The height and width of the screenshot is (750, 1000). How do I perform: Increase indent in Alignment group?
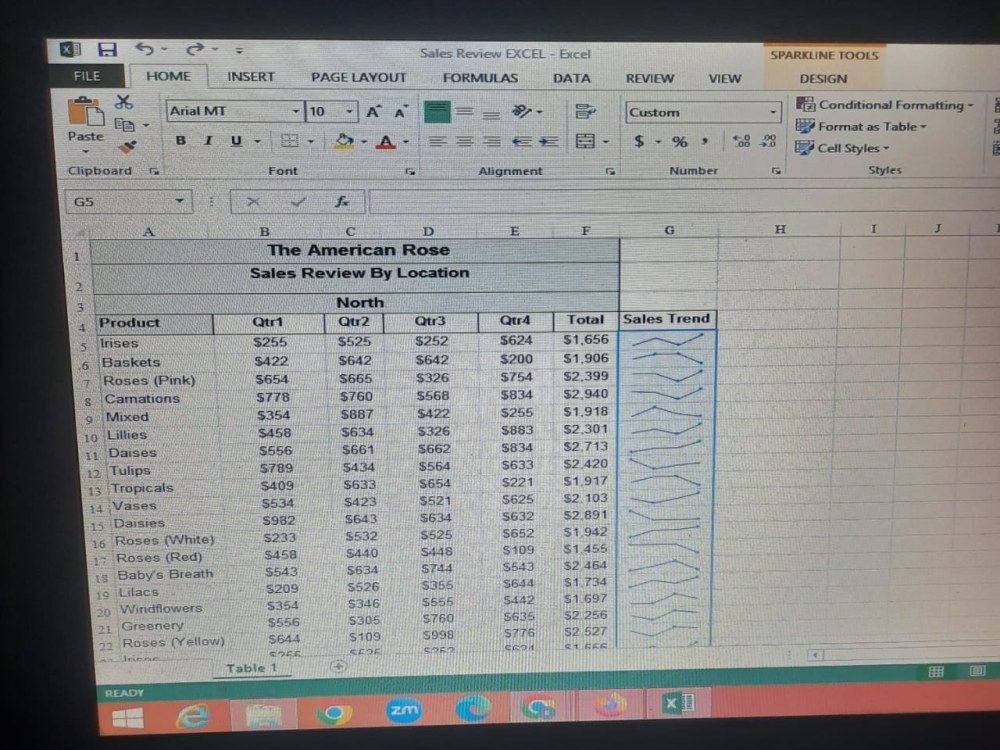[548, 142]
